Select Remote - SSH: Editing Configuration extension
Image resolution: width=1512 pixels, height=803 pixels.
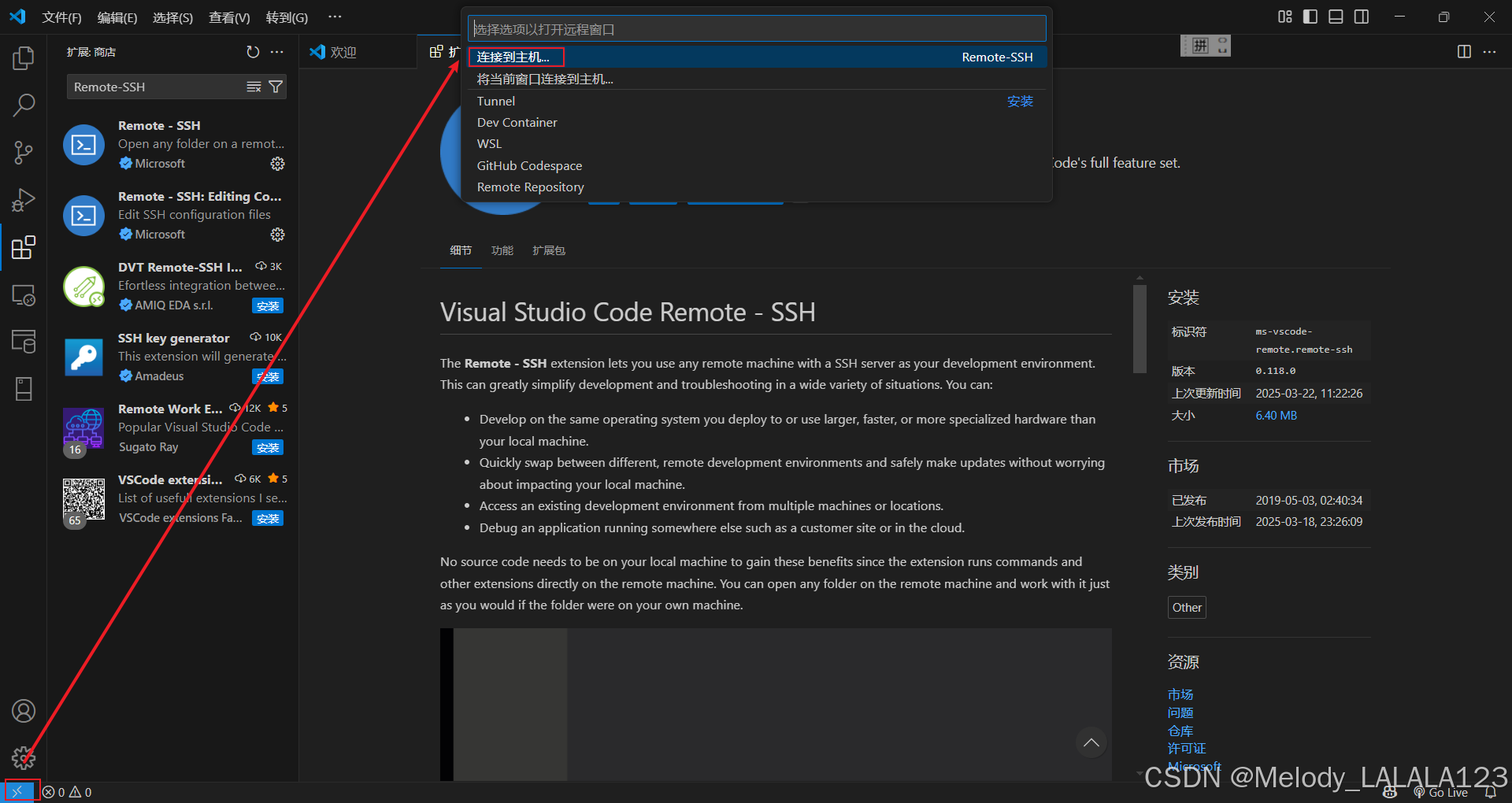[174, 216]
